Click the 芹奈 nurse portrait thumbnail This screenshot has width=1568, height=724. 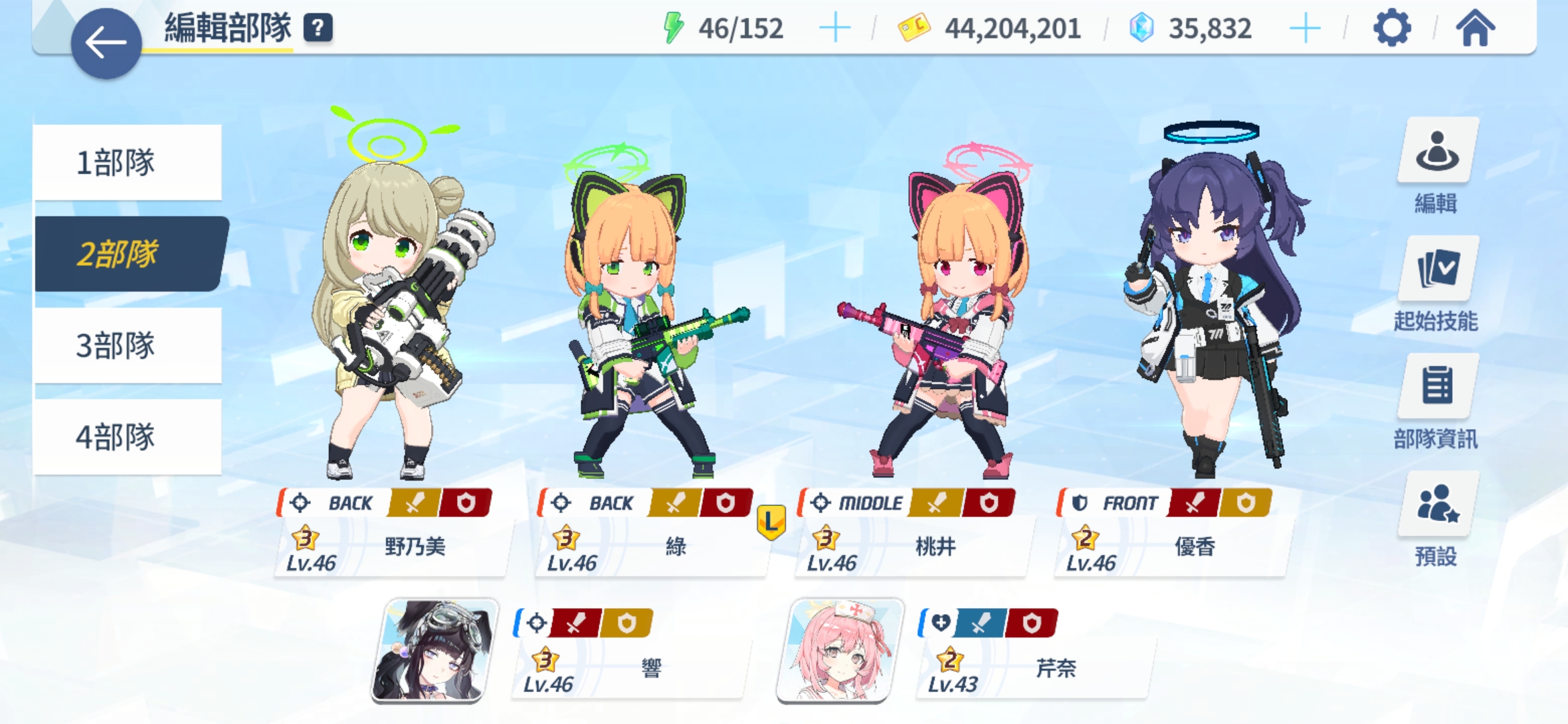tap(840, 651)
